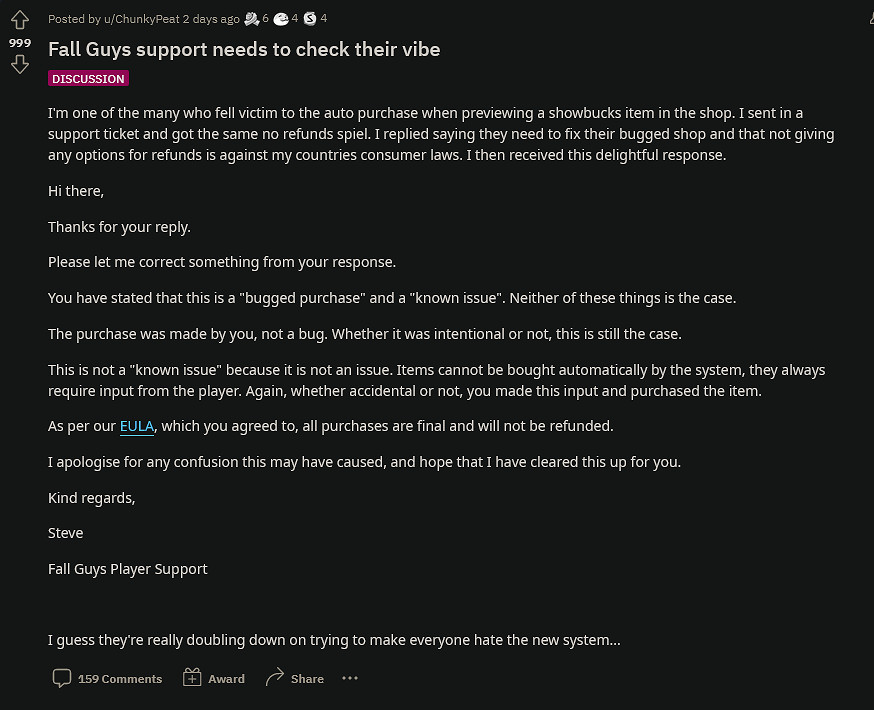Viewport: 874px width, 710px height.
Task: Click the Award button label
Action: coord(226,679)
